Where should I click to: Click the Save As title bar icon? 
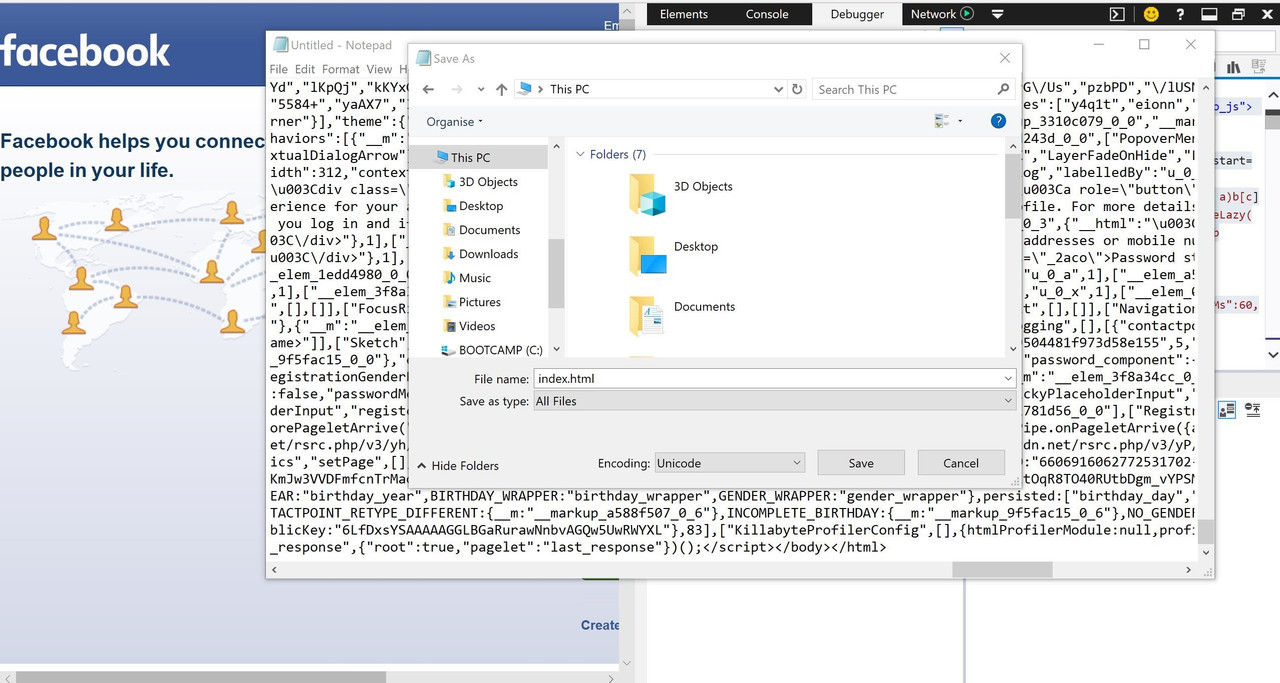[x=423, y=58]
